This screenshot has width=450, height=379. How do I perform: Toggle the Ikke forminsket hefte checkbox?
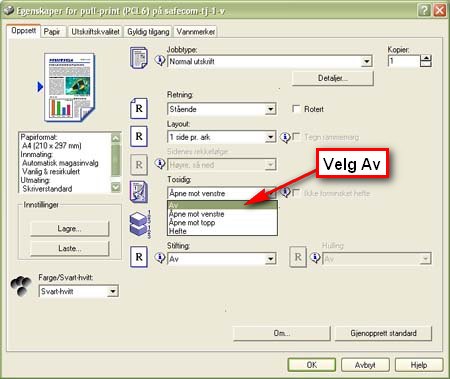pos(296,193)
